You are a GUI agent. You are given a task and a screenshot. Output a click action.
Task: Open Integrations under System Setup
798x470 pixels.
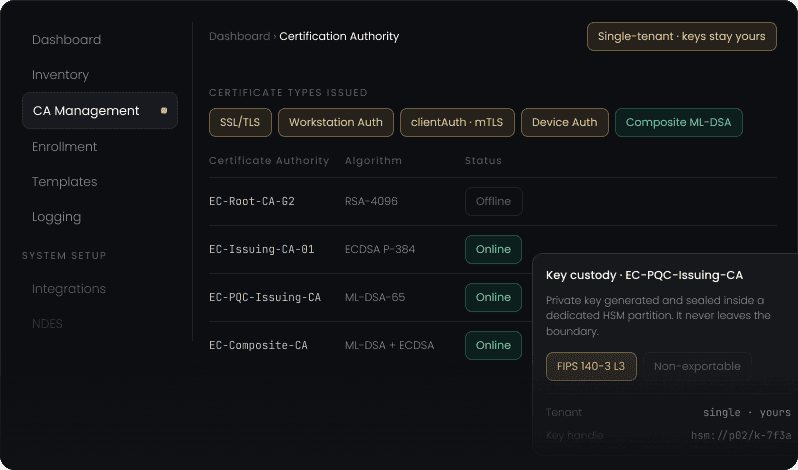(x=69, y=288)
